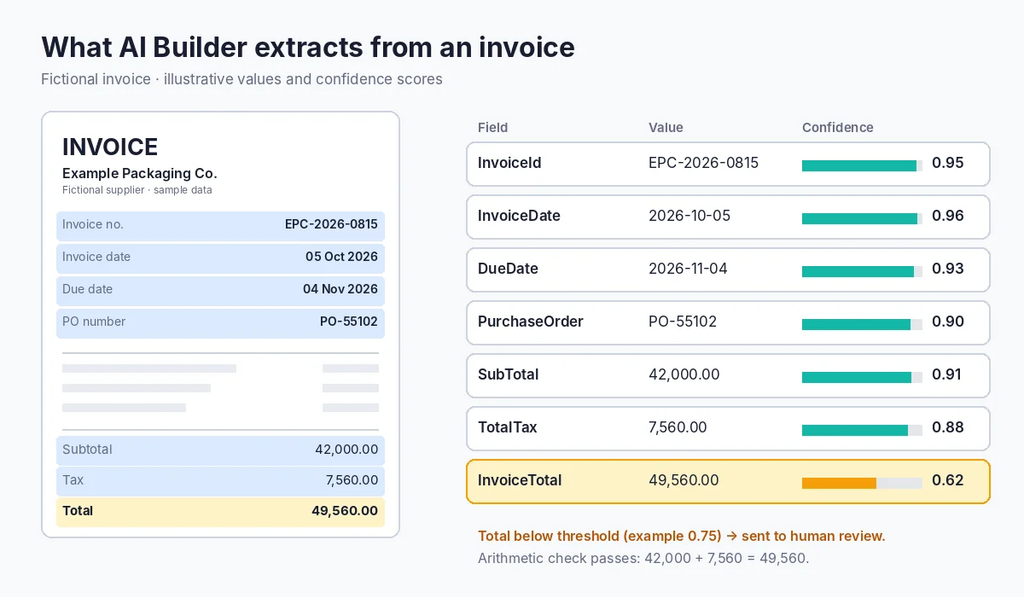Click extracted value 2026-11-04
Viewport: 1024px width, 597px height.
click(688, 268)
